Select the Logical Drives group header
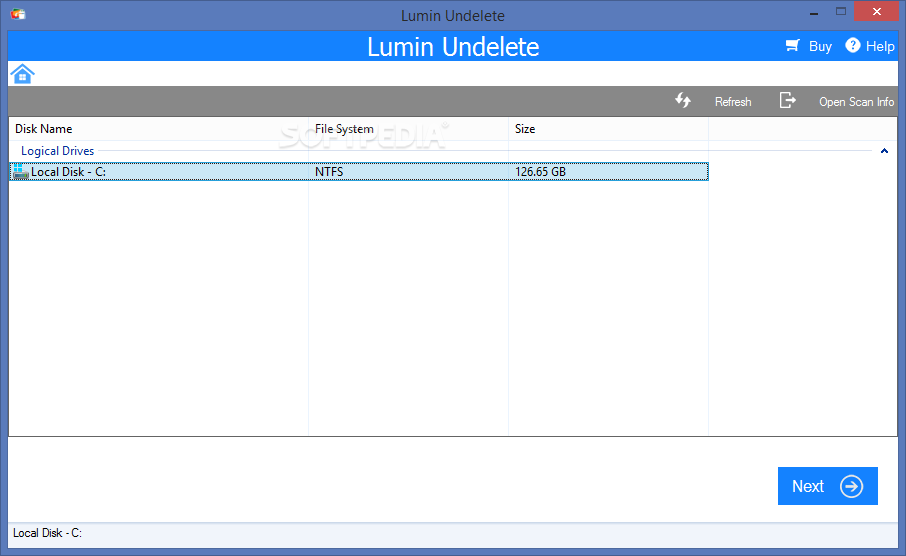 pos(57,151)
